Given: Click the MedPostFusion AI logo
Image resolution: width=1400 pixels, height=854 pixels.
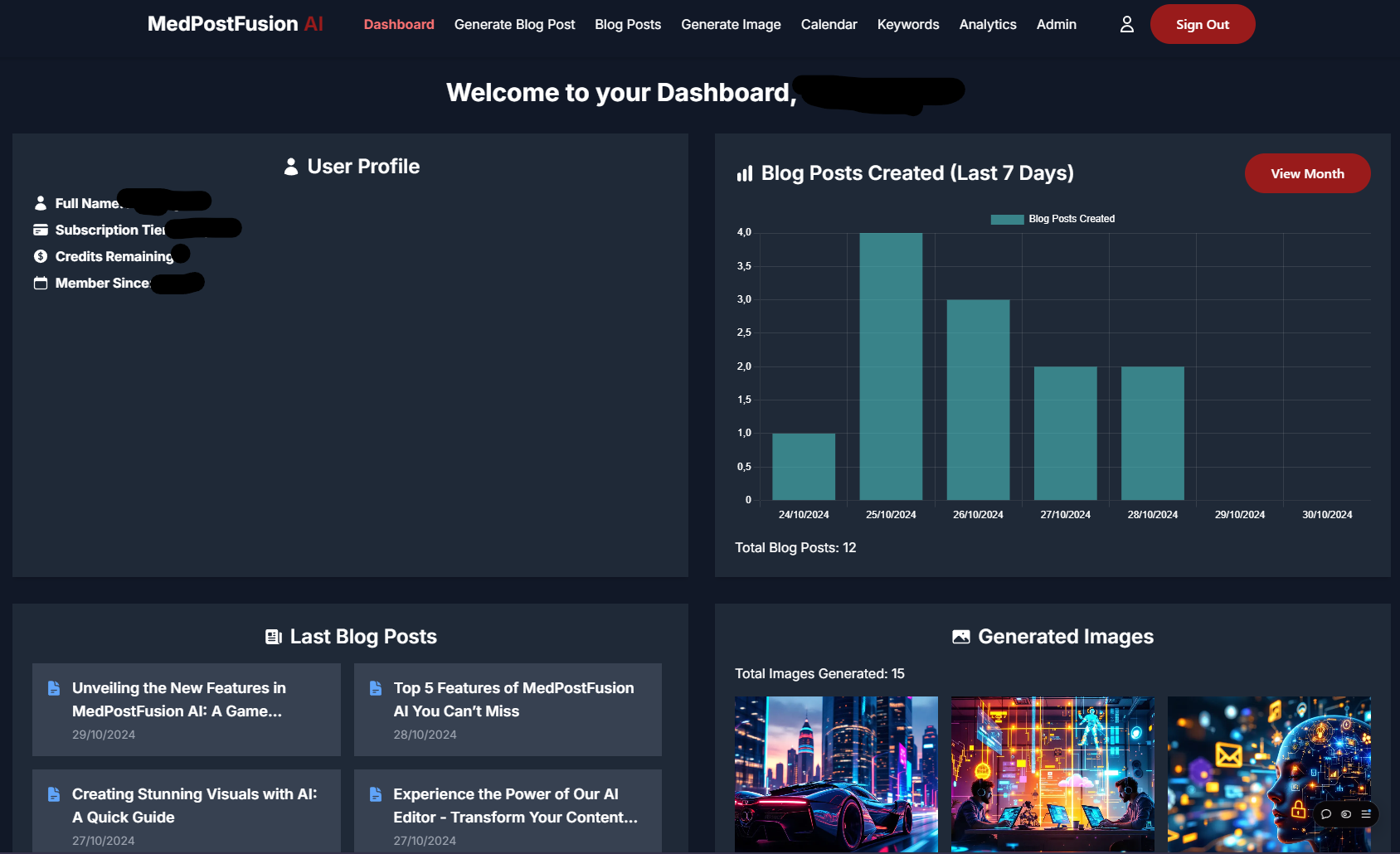Looking at the screenshot, I should click(236, 24).
